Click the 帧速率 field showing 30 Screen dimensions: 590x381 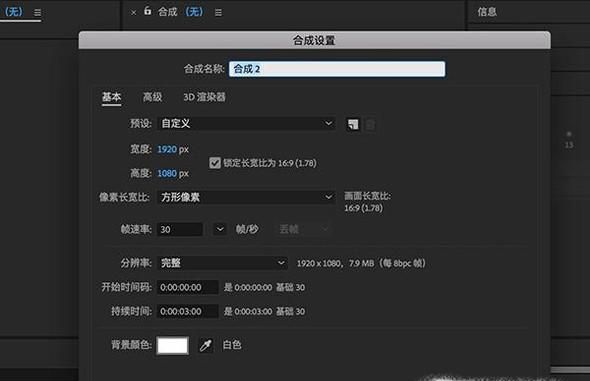click(180, 229)
